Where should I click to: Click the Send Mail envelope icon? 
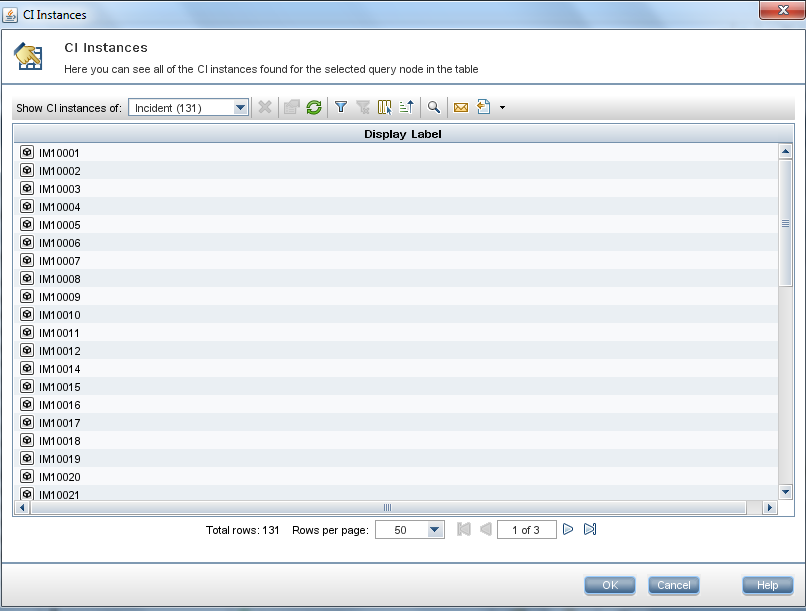tap(461, 107)
